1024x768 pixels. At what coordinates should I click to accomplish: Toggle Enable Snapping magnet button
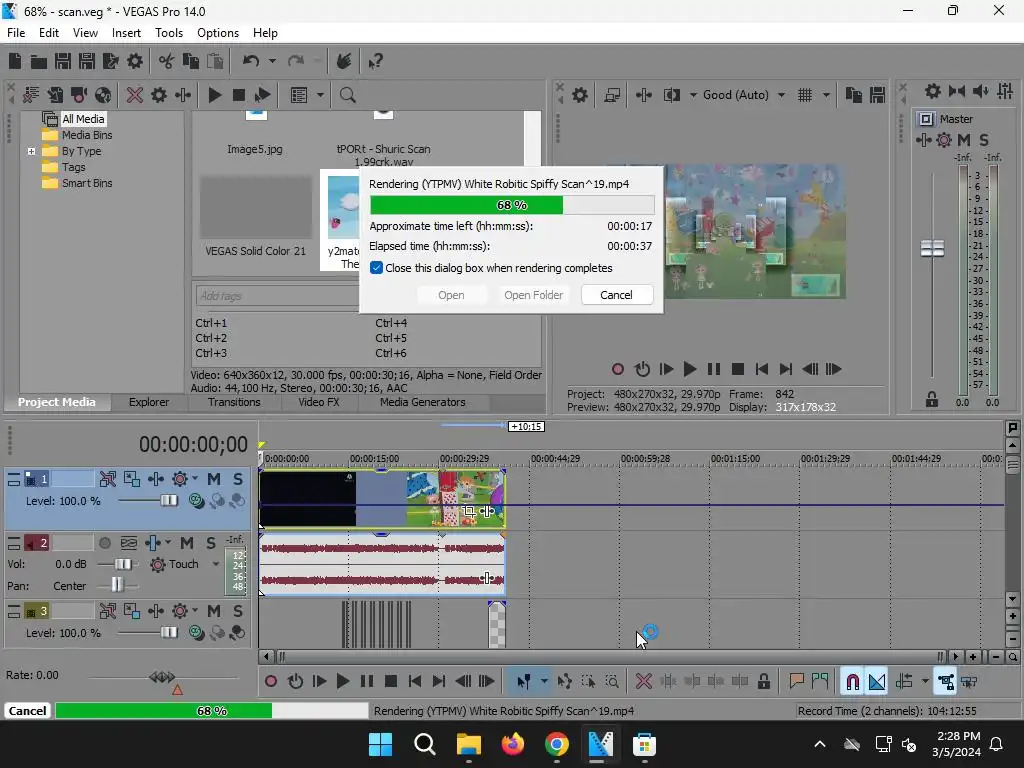852,682
